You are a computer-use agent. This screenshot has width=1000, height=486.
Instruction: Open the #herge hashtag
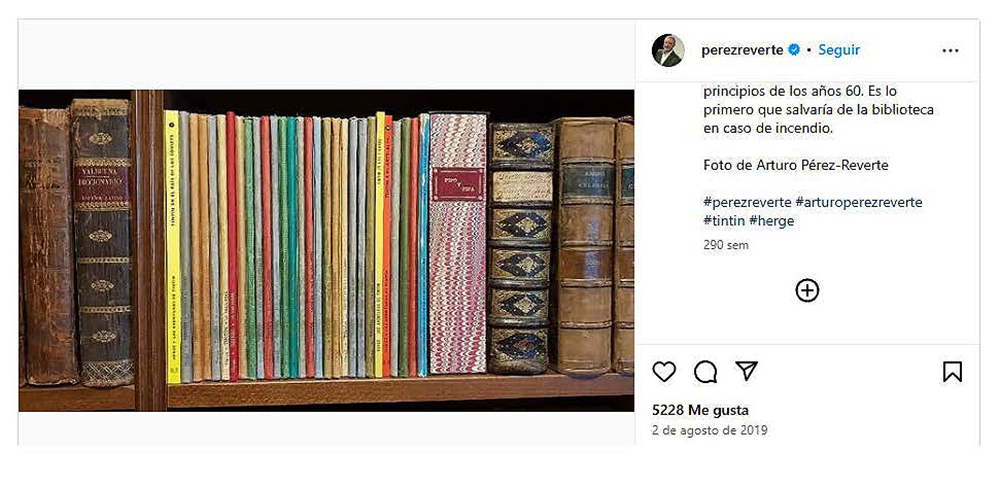click(772, 221)
